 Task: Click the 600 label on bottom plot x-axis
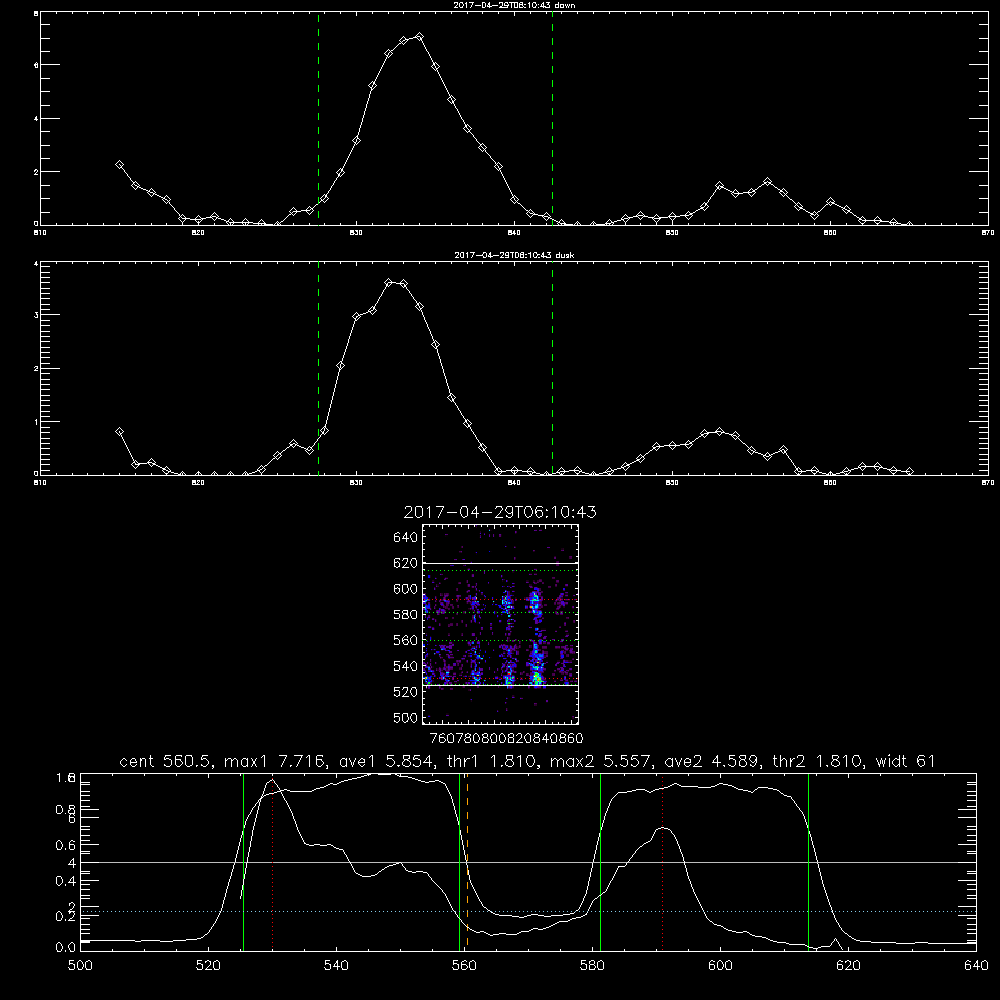(720, 966)
